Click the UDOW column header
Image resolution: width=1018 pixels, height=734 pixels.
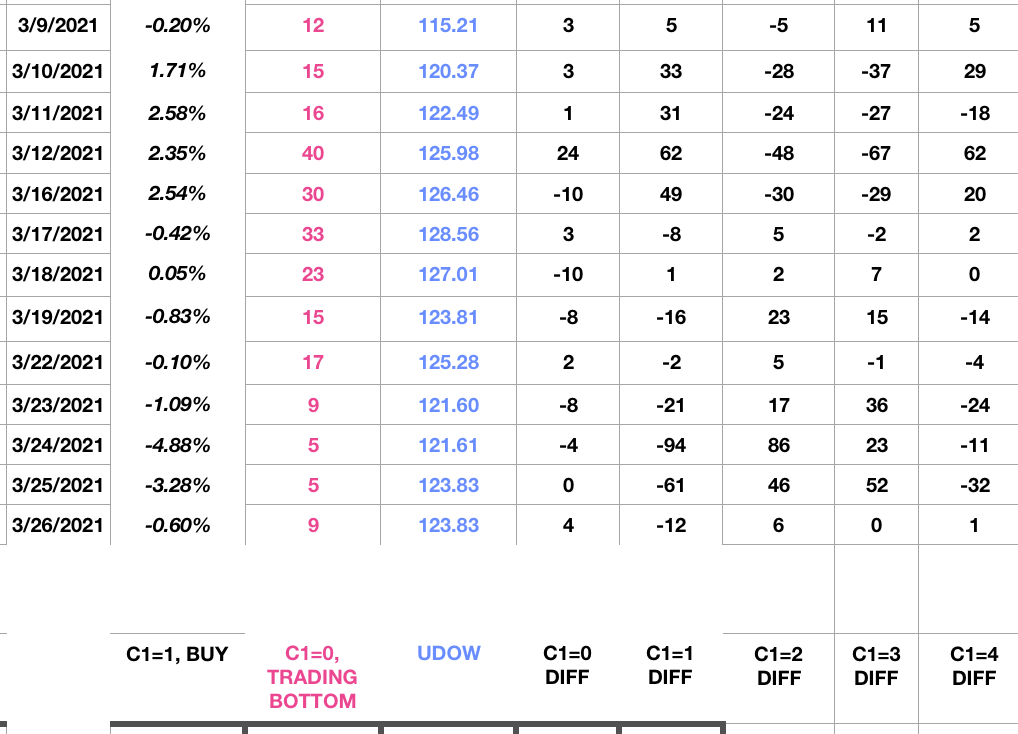(448, 653)
